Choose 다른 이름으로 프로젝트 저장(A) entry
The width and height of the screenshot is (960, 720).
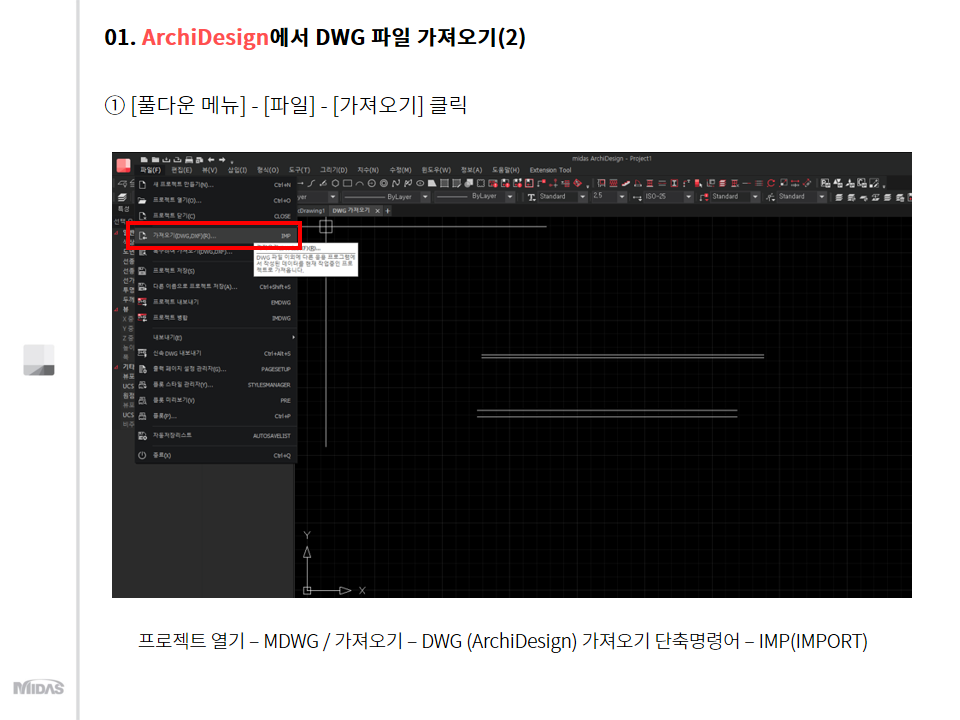(216, 287)
